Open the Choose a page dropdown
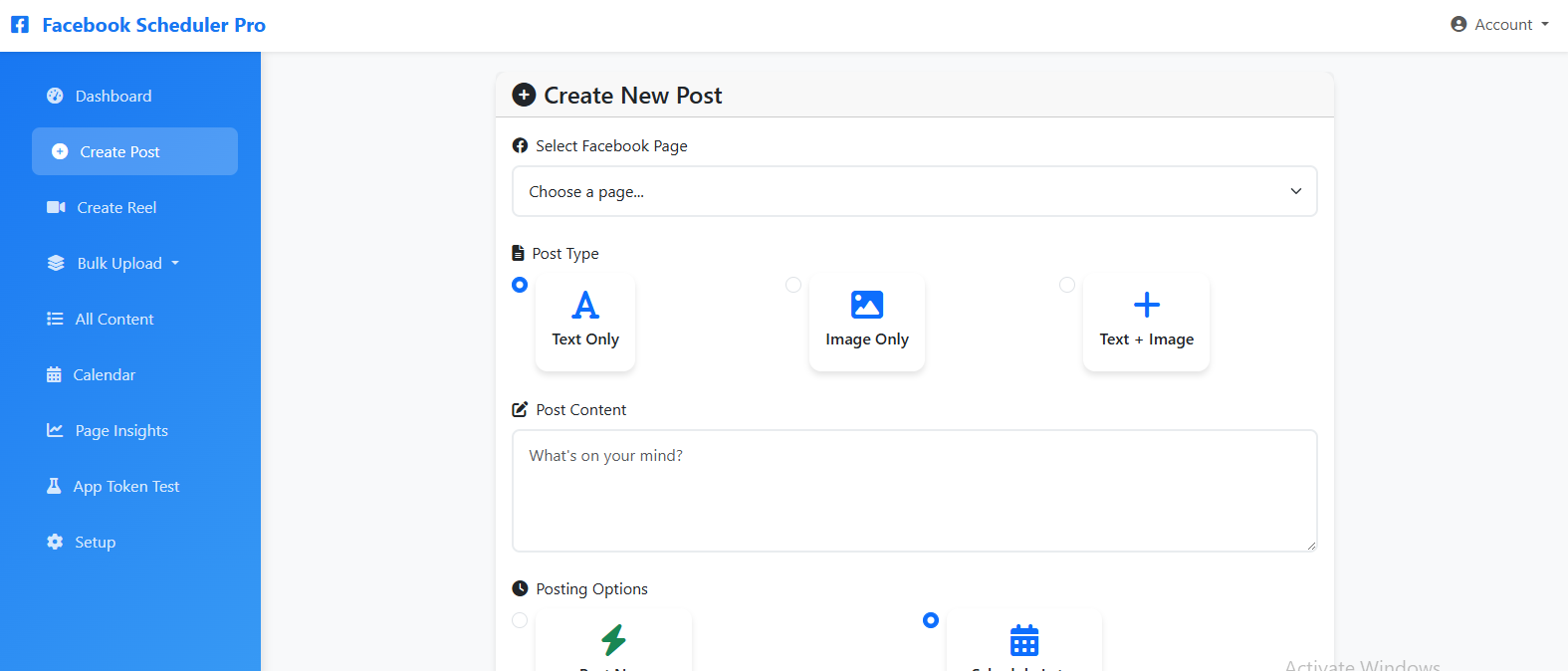This screenshot has width=1568, height=671. pyautogui.click(x=914, y=191)
